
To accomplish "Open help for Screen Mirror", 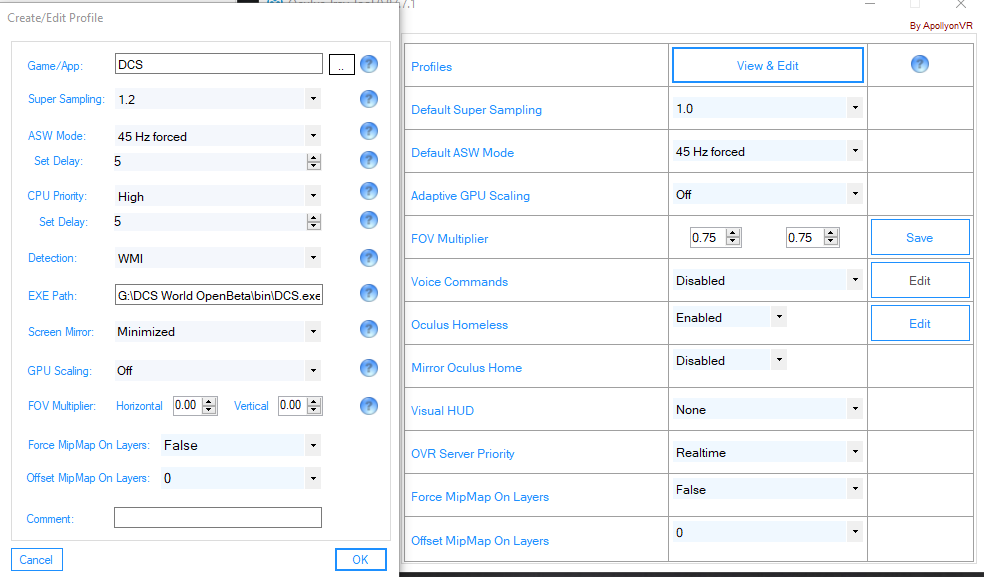I will 369,329.
